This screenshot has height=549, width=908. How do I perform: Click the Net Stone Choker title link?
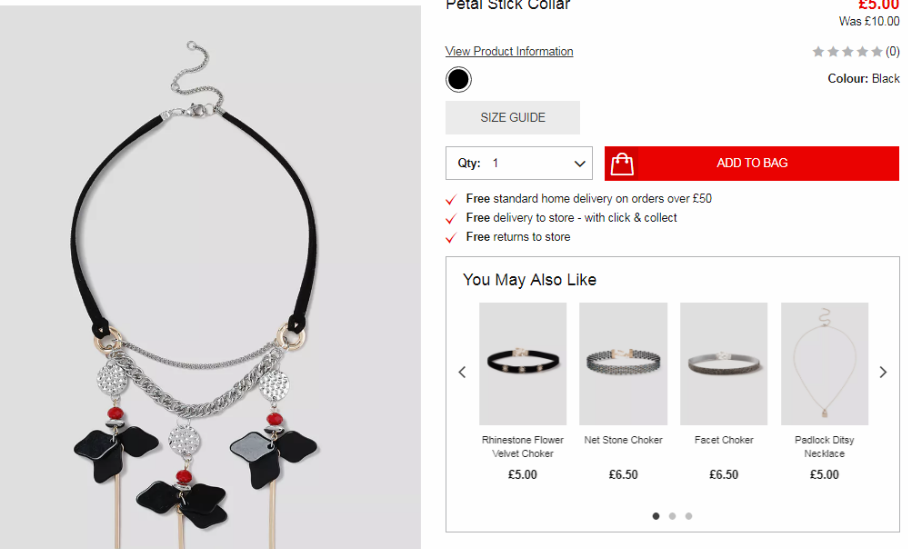click(623, 440)
